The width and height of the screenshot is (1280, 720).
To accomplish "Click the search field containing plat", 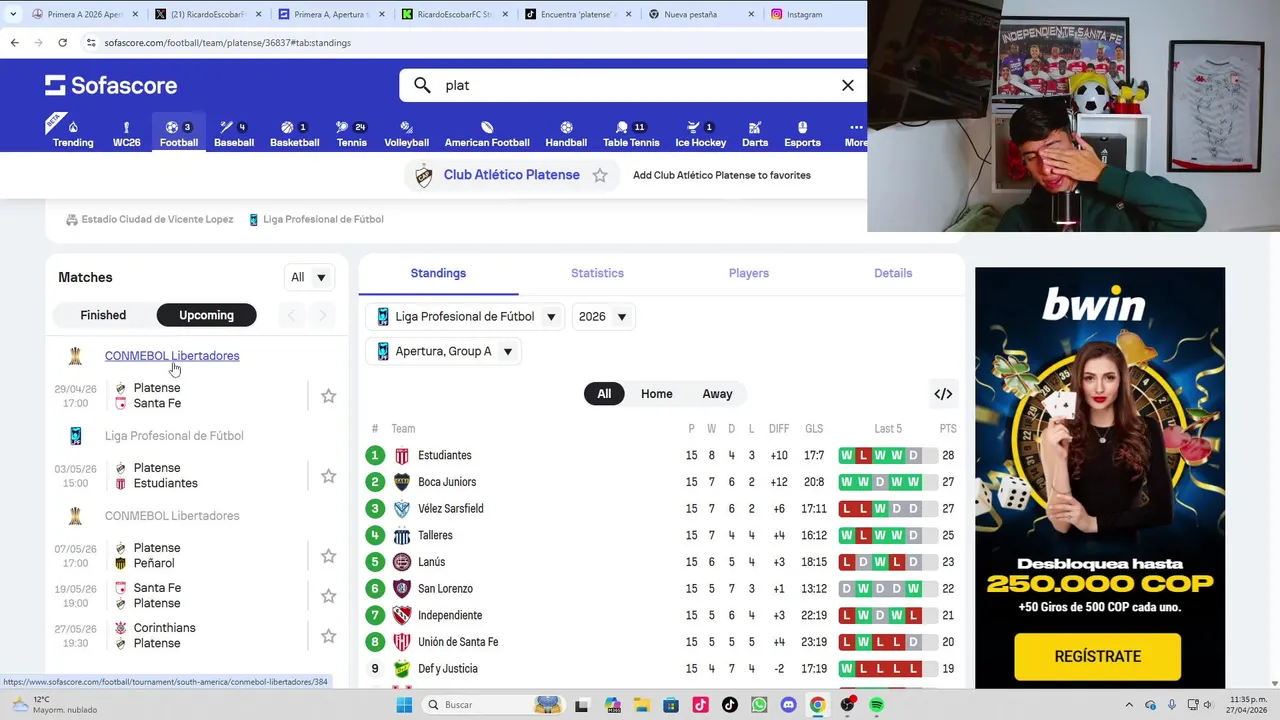I will [633, 85].
